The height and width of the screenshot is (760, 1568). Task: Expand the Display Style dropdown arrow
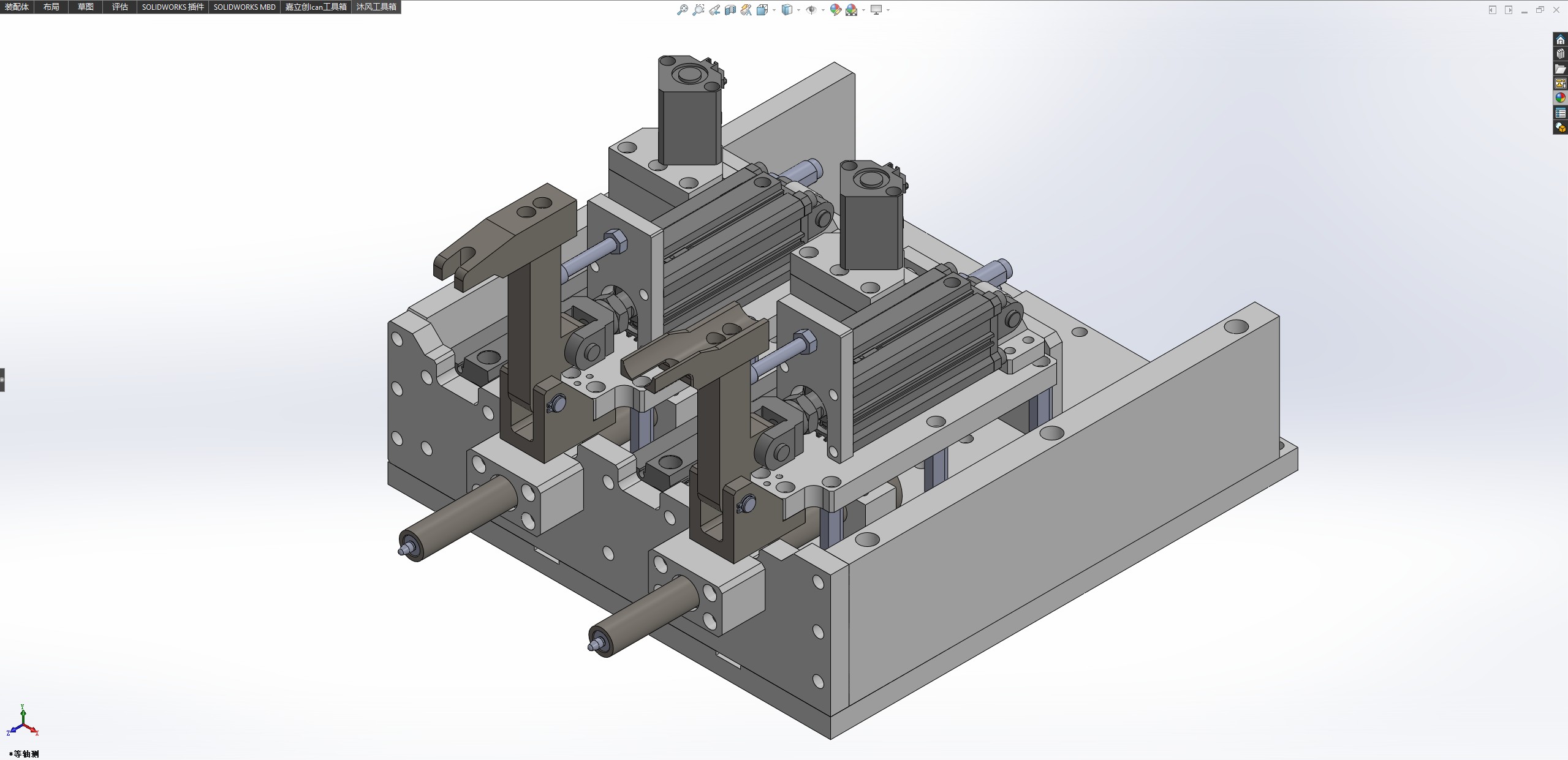tap(798, 10)
